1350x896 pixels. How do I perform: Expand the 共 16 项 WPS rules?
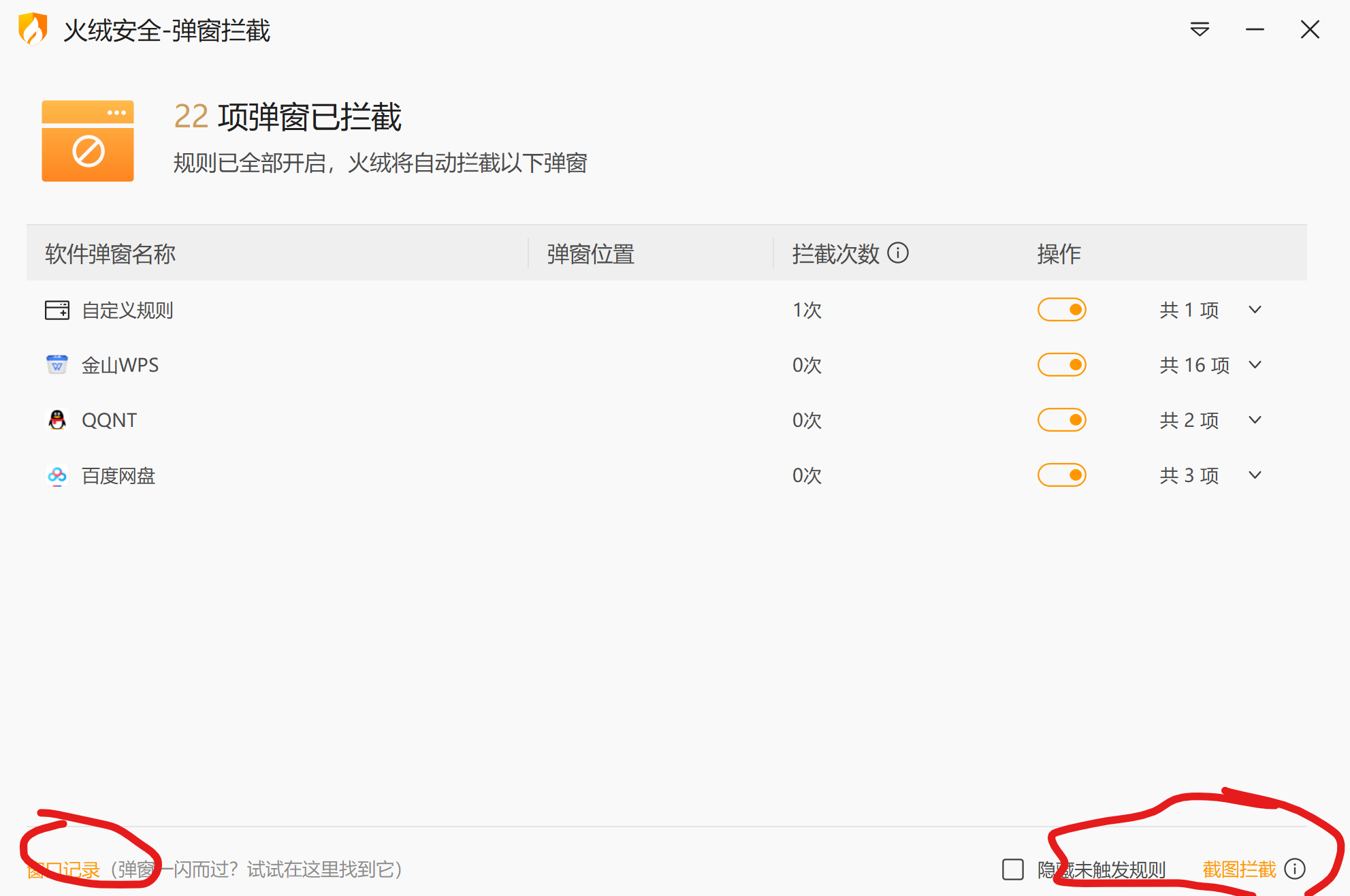(1255, 365)
